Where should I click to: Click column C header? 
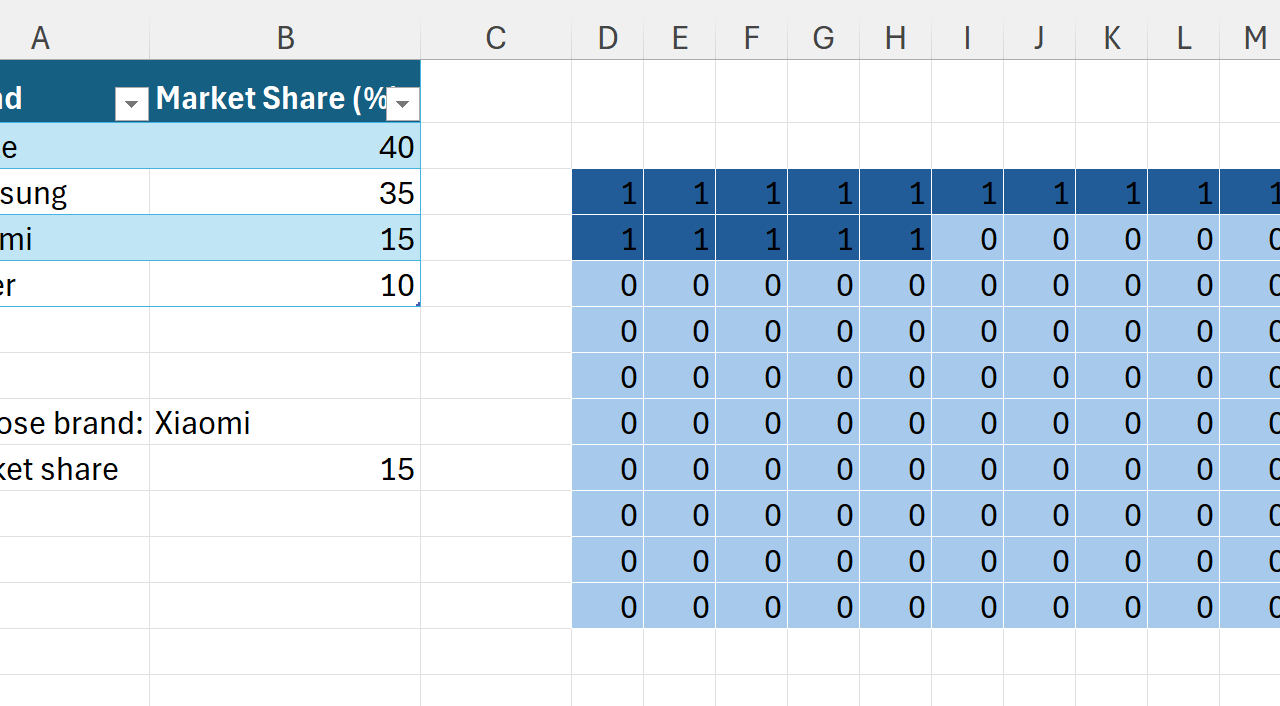click(496, 38)
